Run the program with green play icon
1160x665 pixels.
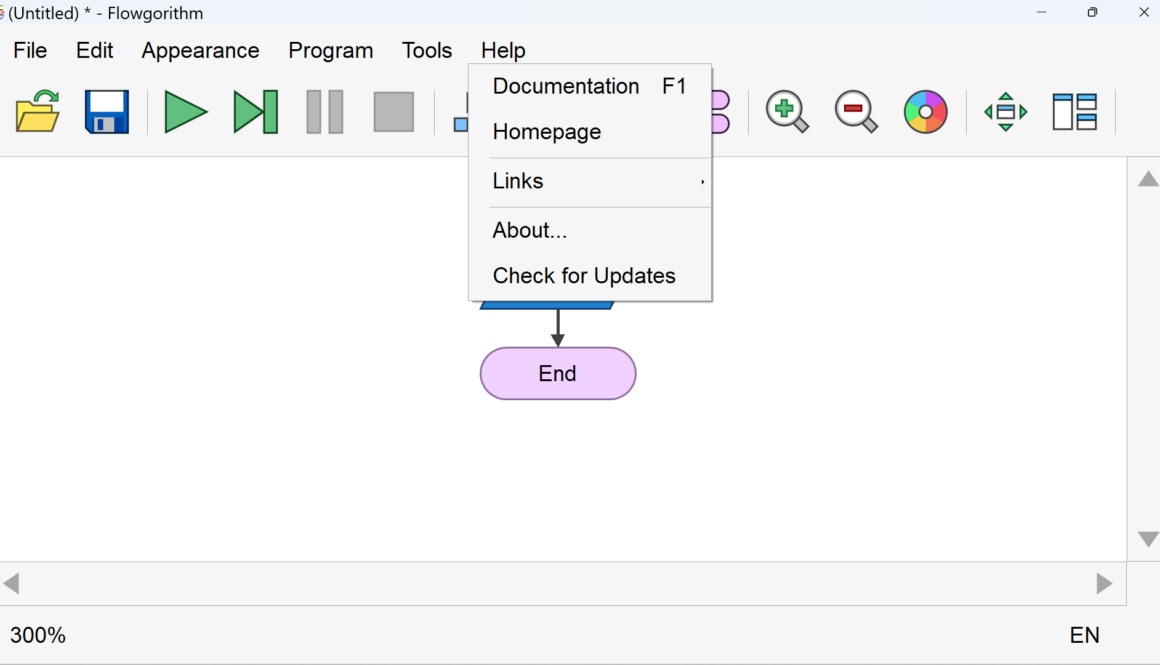(x=185, y=112)
